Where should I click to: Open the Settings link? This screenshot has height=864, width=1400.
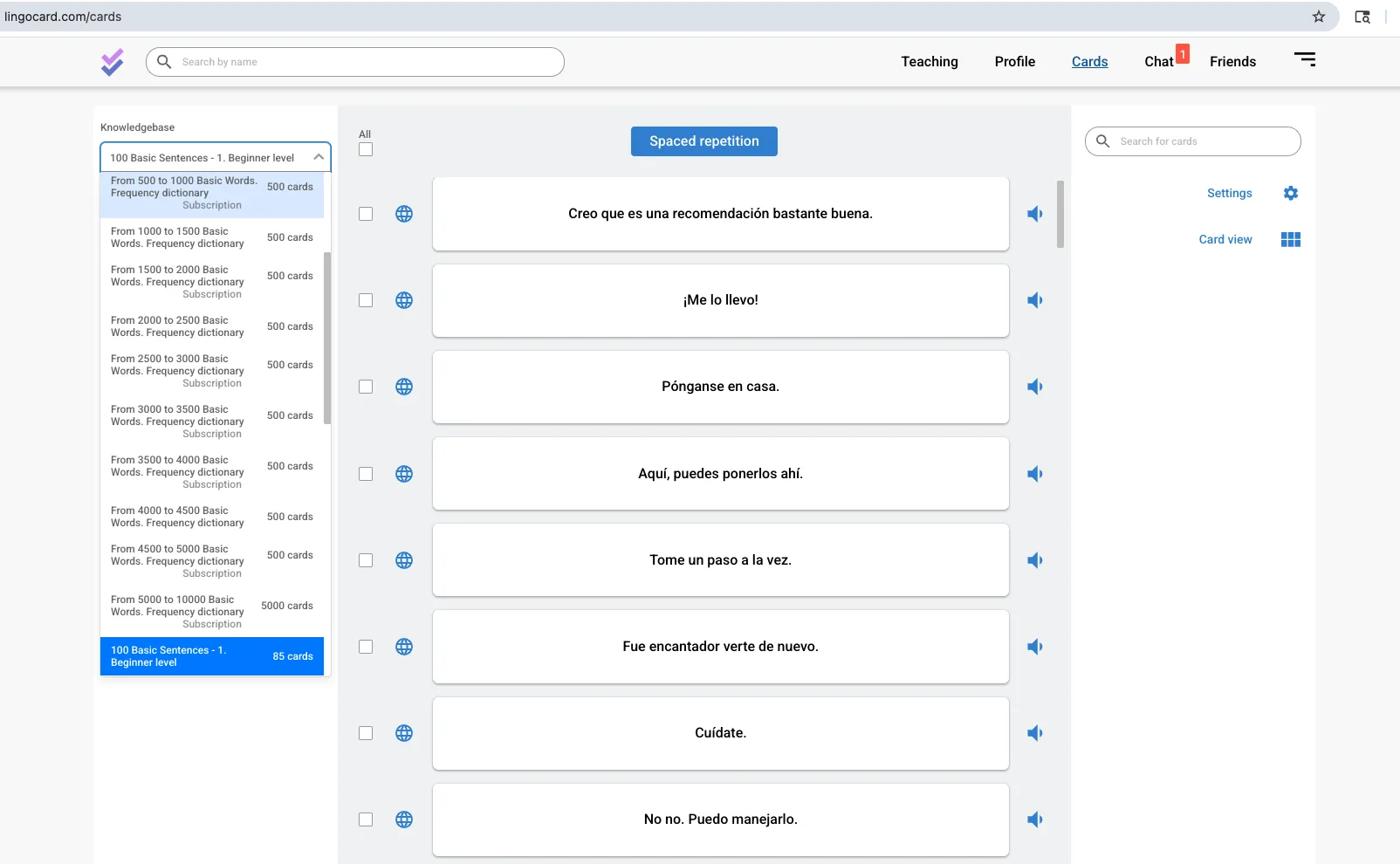(x=1230, y=193)
